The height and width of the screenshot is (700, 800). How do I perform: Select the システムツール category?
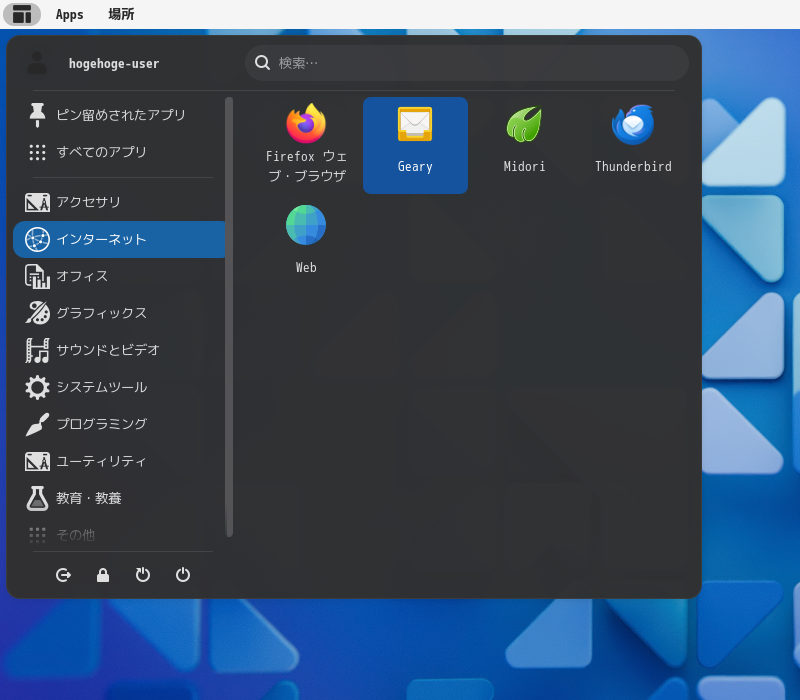point(119,387)
